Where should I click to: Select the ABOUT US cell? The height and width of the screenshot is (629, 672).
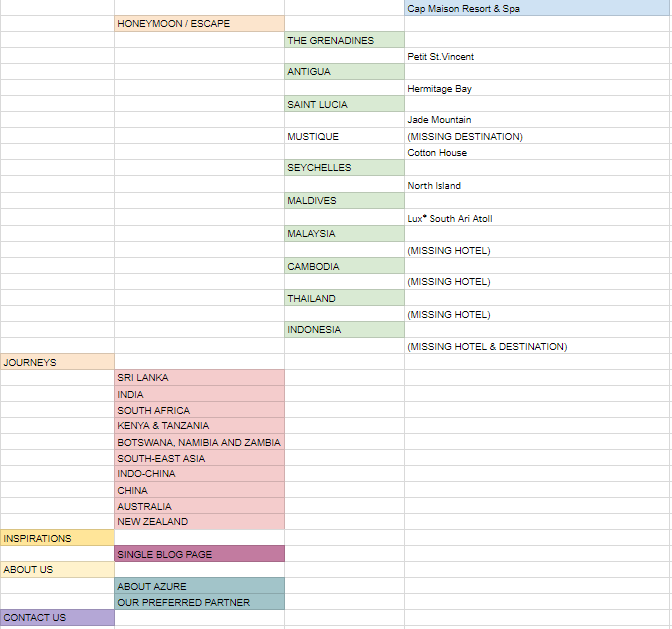[57, 569]
